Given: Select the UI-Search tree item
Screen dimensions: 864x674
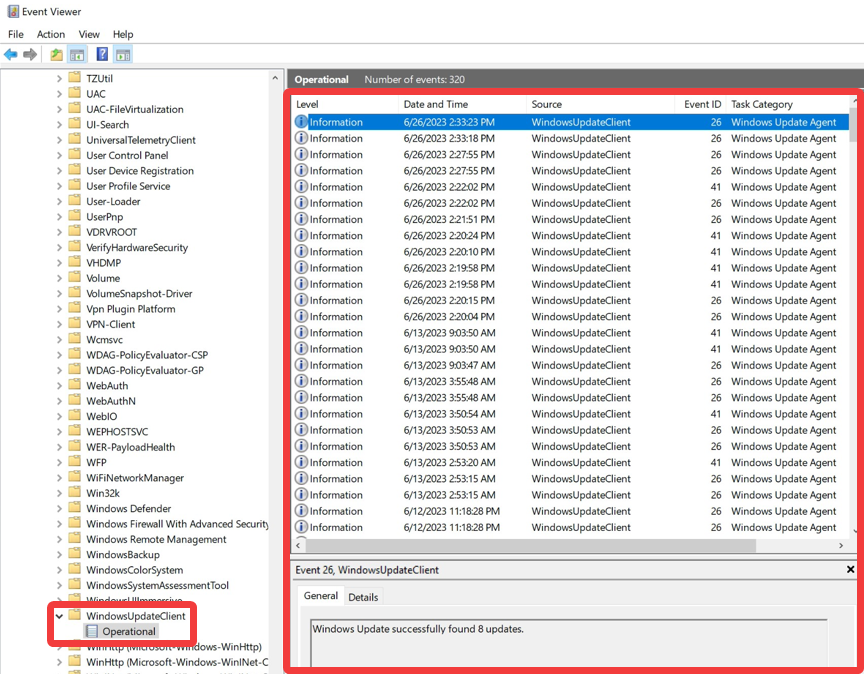Looking at the screenshot, I should tap(107, 125).
